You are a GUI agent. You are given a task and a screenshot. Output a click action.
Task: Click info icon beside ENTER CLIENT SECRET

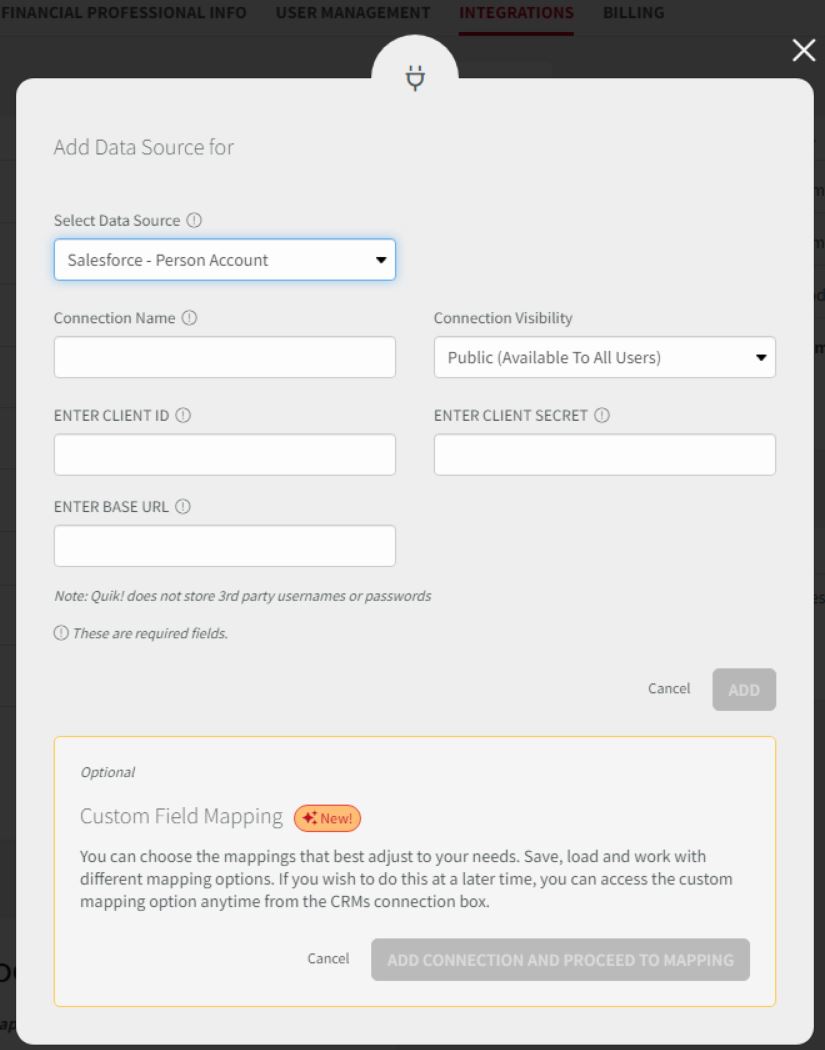click(602, 415)
